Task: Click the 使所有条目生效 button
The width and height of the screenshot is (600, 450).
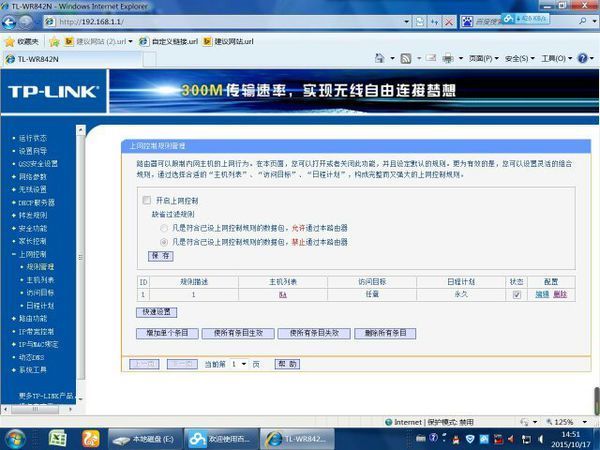Action: pyautogui.click(x=238, y=333)
